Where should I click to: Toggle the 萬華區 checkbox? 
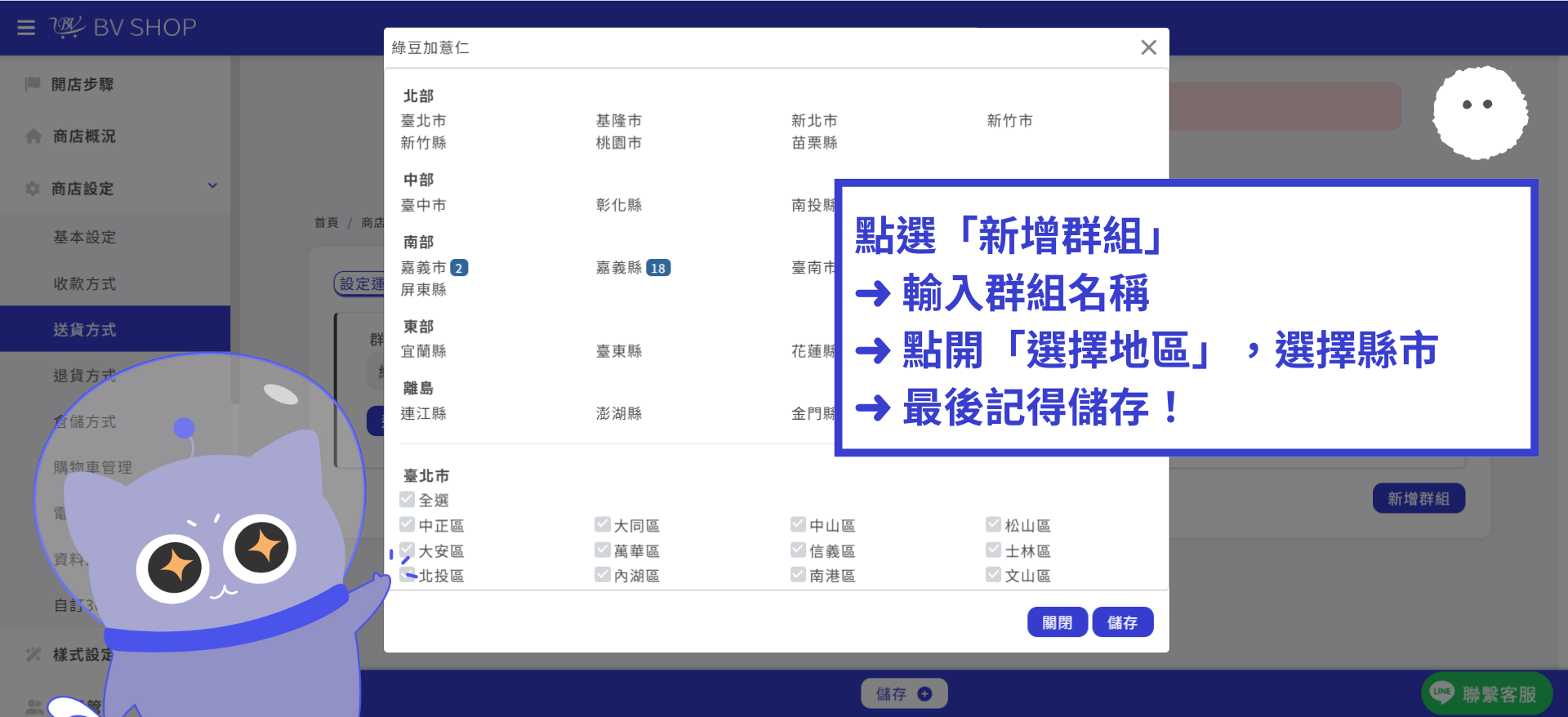click(603, 550)
